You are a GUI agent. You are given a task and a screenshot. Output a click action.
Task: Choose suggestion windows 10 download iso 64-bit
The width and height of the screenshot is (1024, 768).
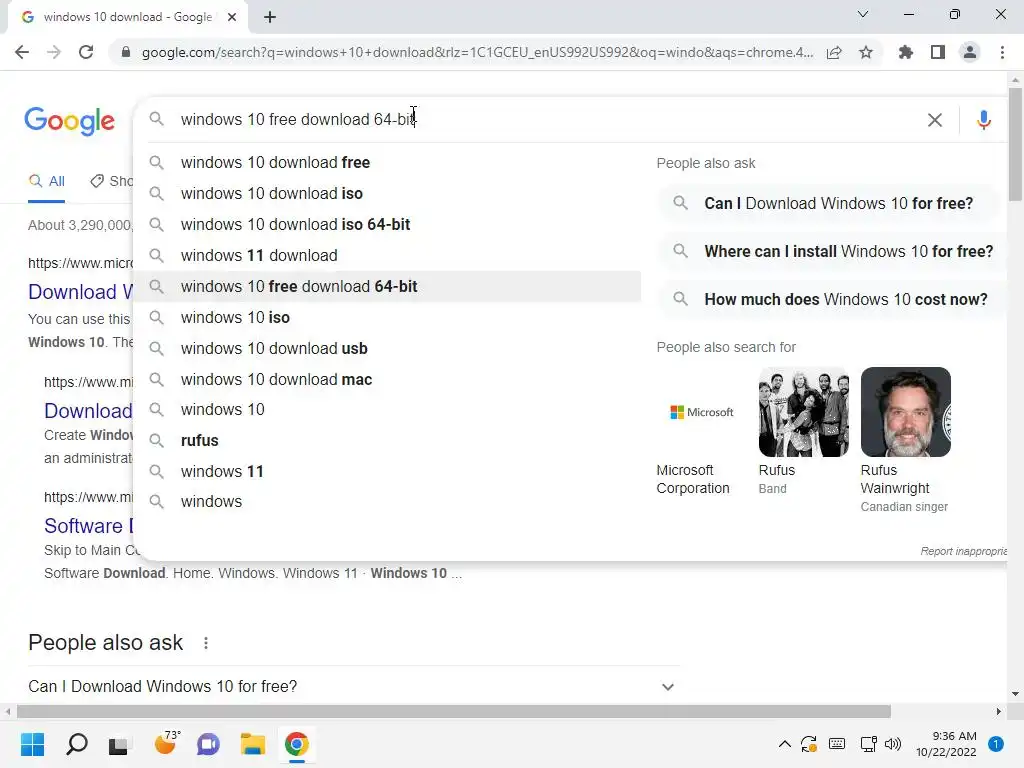click(387, 225)
